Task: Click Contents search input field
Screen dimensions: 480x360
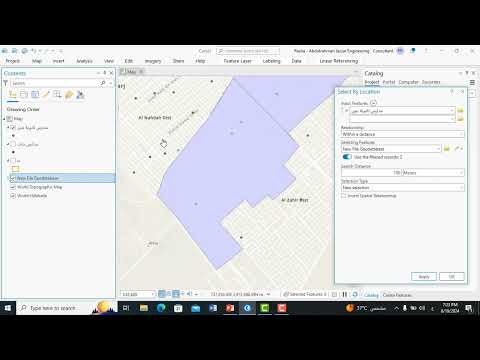Action: tap(55, 83)
